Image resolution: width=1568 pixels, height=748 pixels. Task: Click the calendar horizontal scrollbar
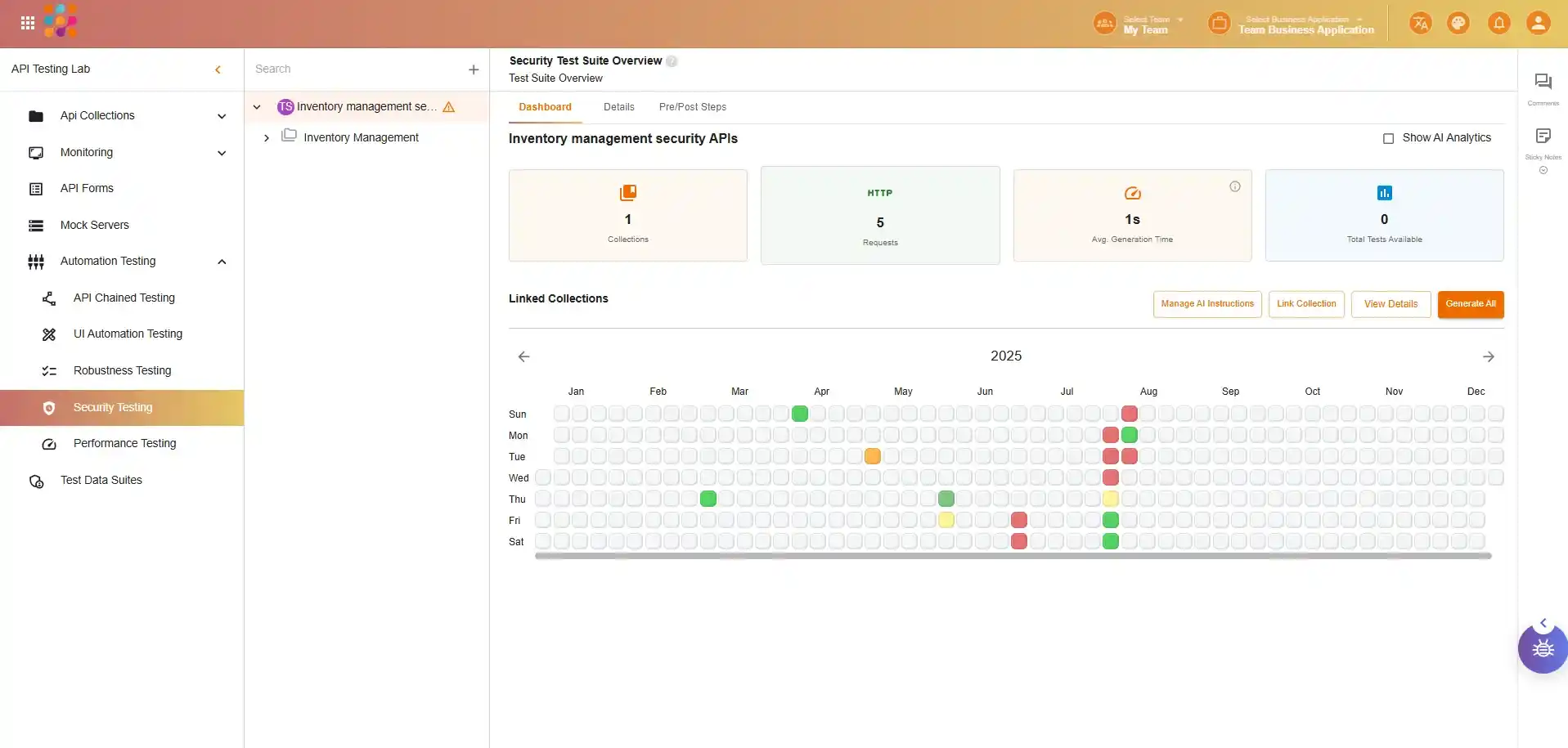click(x=1013, y=556)
